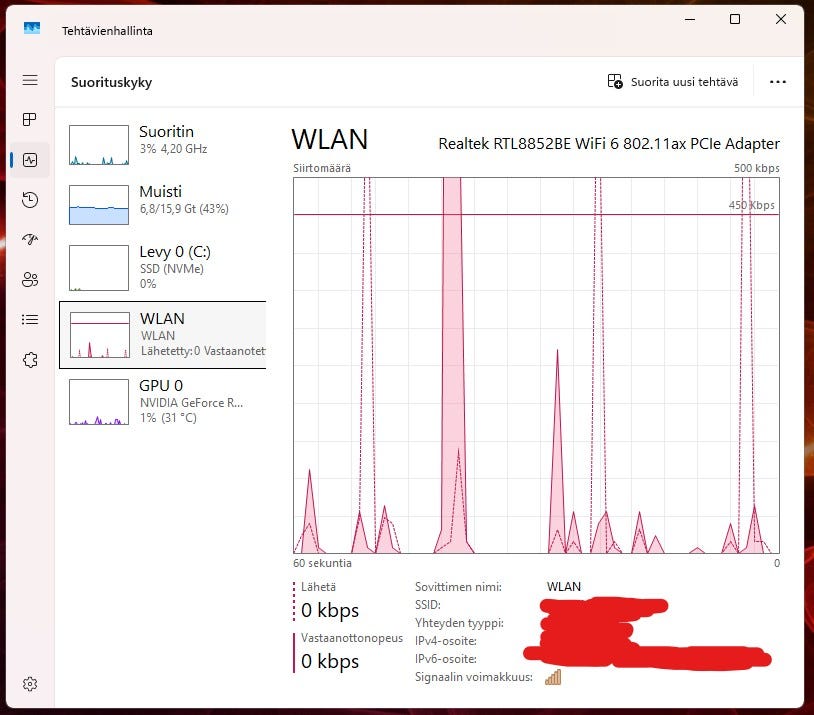814x715 pixels.
Task: Click the Realtek RTL8852BE adapter name
Action: click(609, 144)
